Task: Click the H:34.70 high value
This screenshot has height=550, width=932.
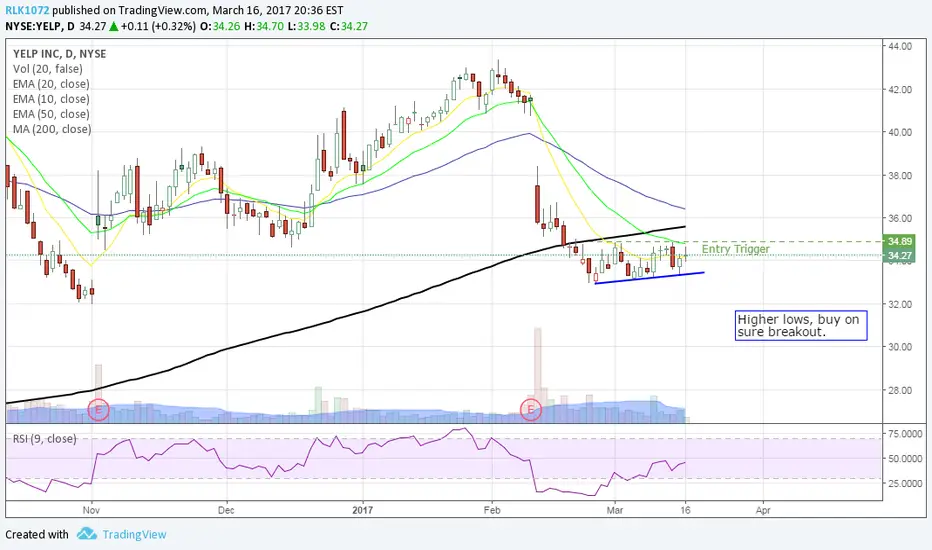Action: 264,26
